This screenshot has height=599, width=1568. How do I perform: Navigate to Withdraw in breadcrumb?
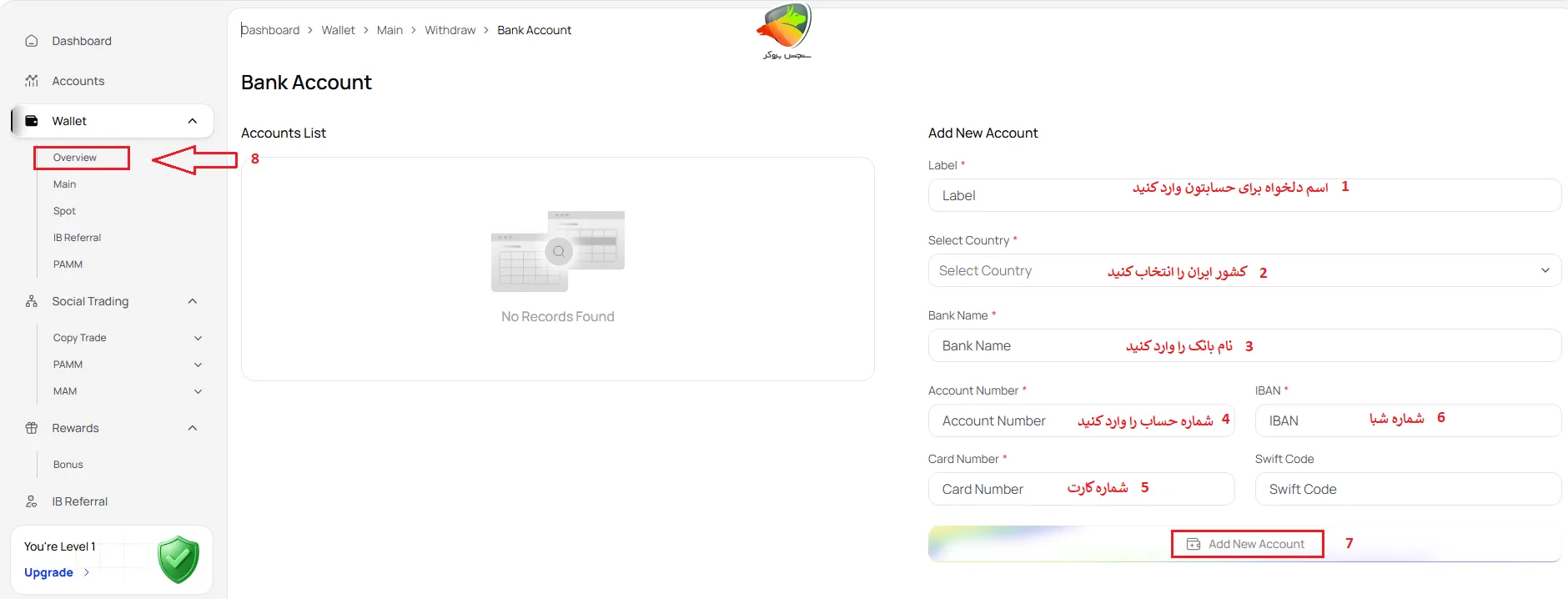coord(450,30)
